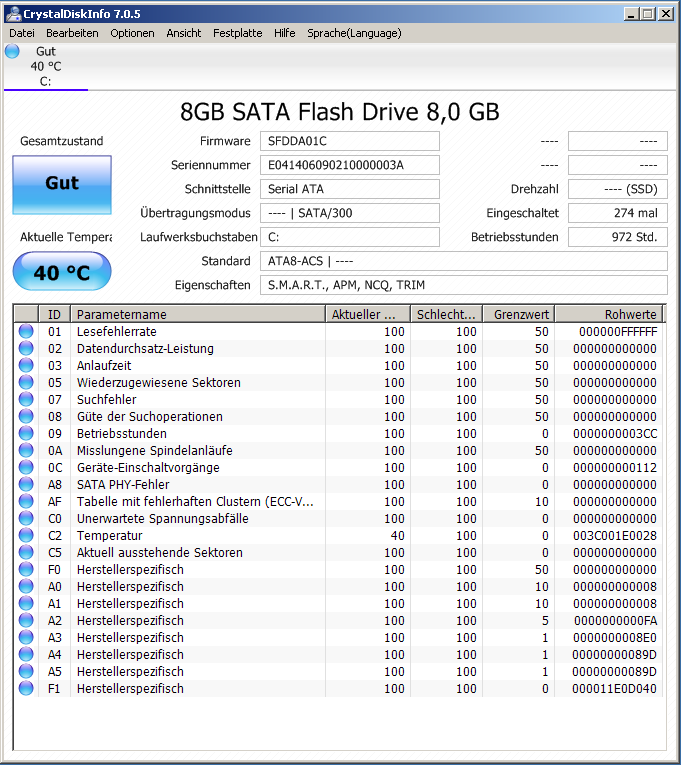Image resolution: width=681 pixels, height=765 pixels.
Task: Open the Festplatte menu
Action: coord(238,33)
